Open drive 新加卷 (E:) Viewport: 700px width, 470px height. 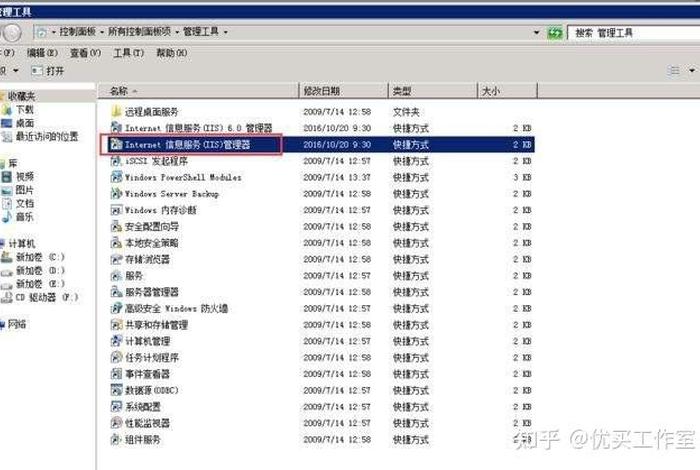[40, 283]
